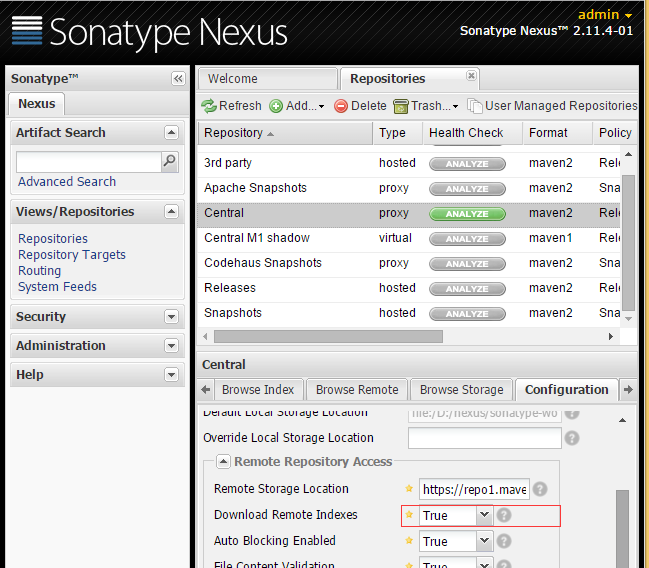This screenshot has width=649, height=568.
Task: Expand the Help section
Action: pyautogui.click(x=171, y=375)
